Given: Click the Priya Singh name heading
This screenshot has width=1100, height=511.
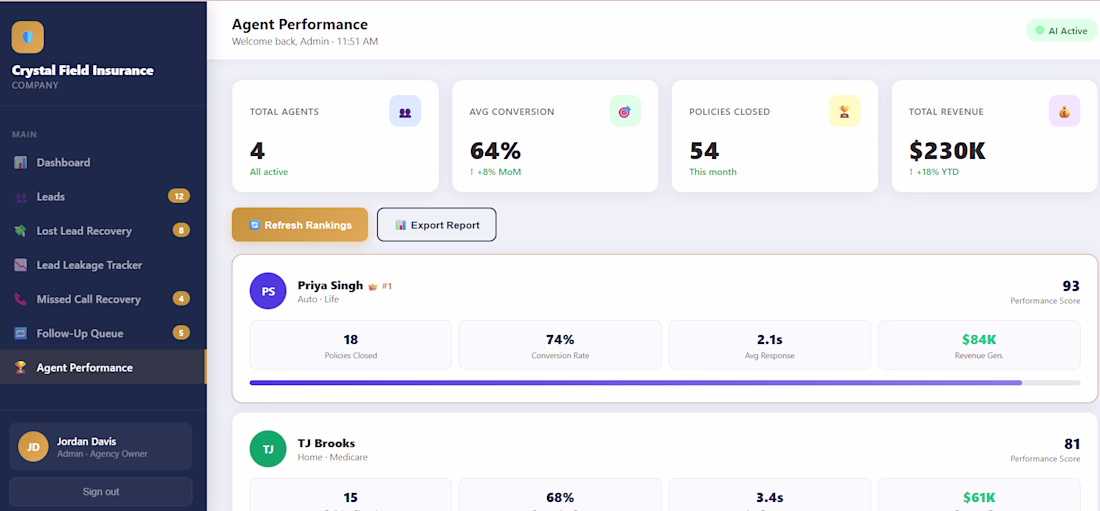Looking at the screenshot, I should [x=330, y=286].
